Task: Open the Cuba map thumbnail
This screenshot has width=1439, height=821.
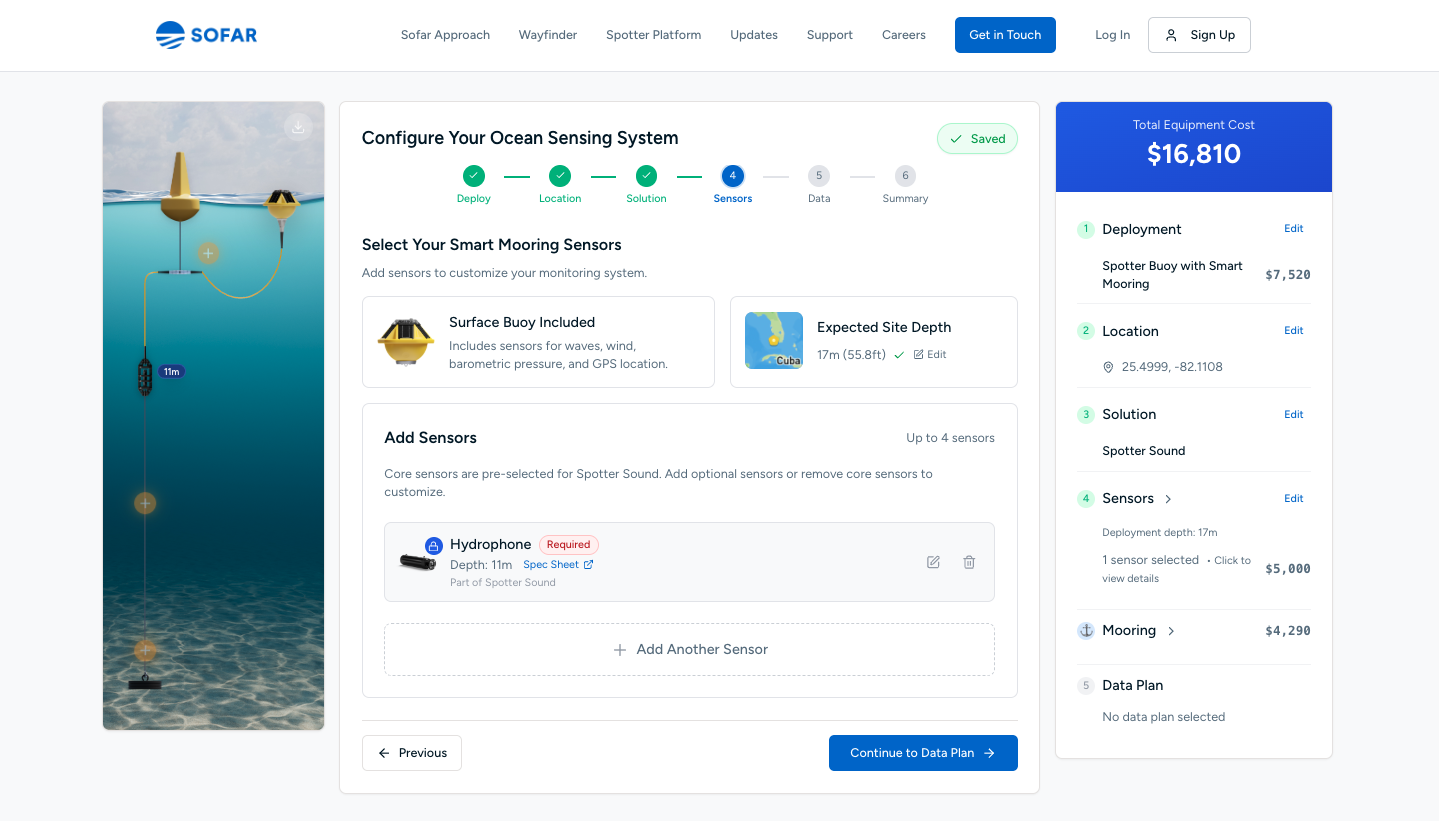Action: pyautogui.click(x=774, y=341)
